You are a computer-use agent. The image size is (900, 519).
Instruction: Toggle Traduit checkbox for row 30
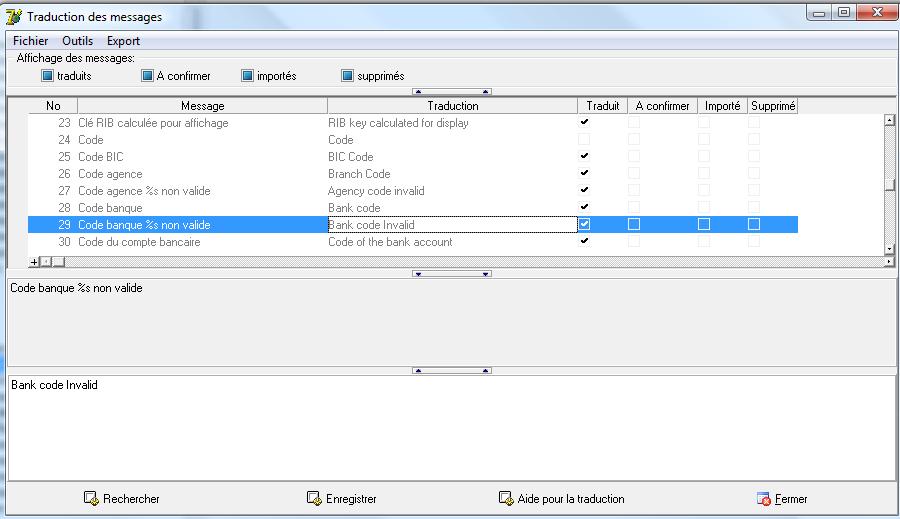point(584,241)
